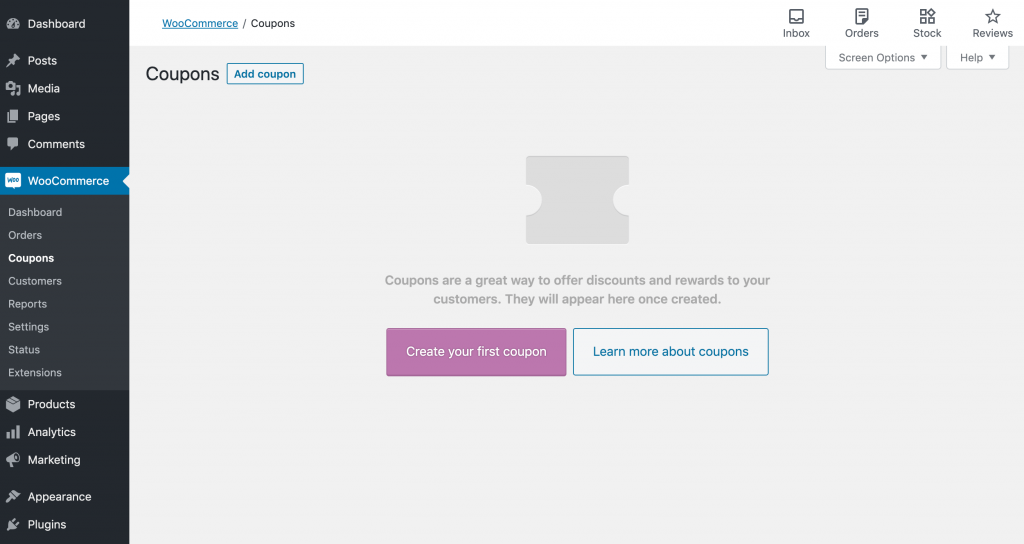
Task: Go to WooCommerce Dashboard submenu item
Action: (35, 212)
